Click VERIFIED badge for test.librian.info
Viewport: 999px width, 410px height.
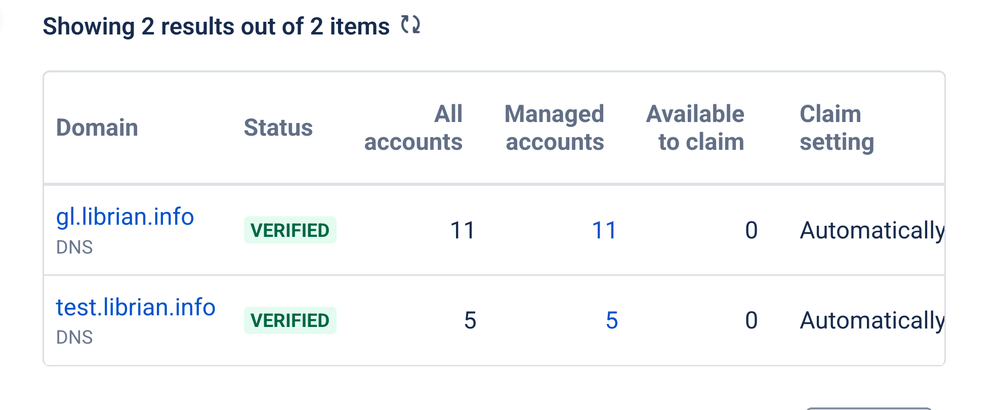tap(290, 320)
